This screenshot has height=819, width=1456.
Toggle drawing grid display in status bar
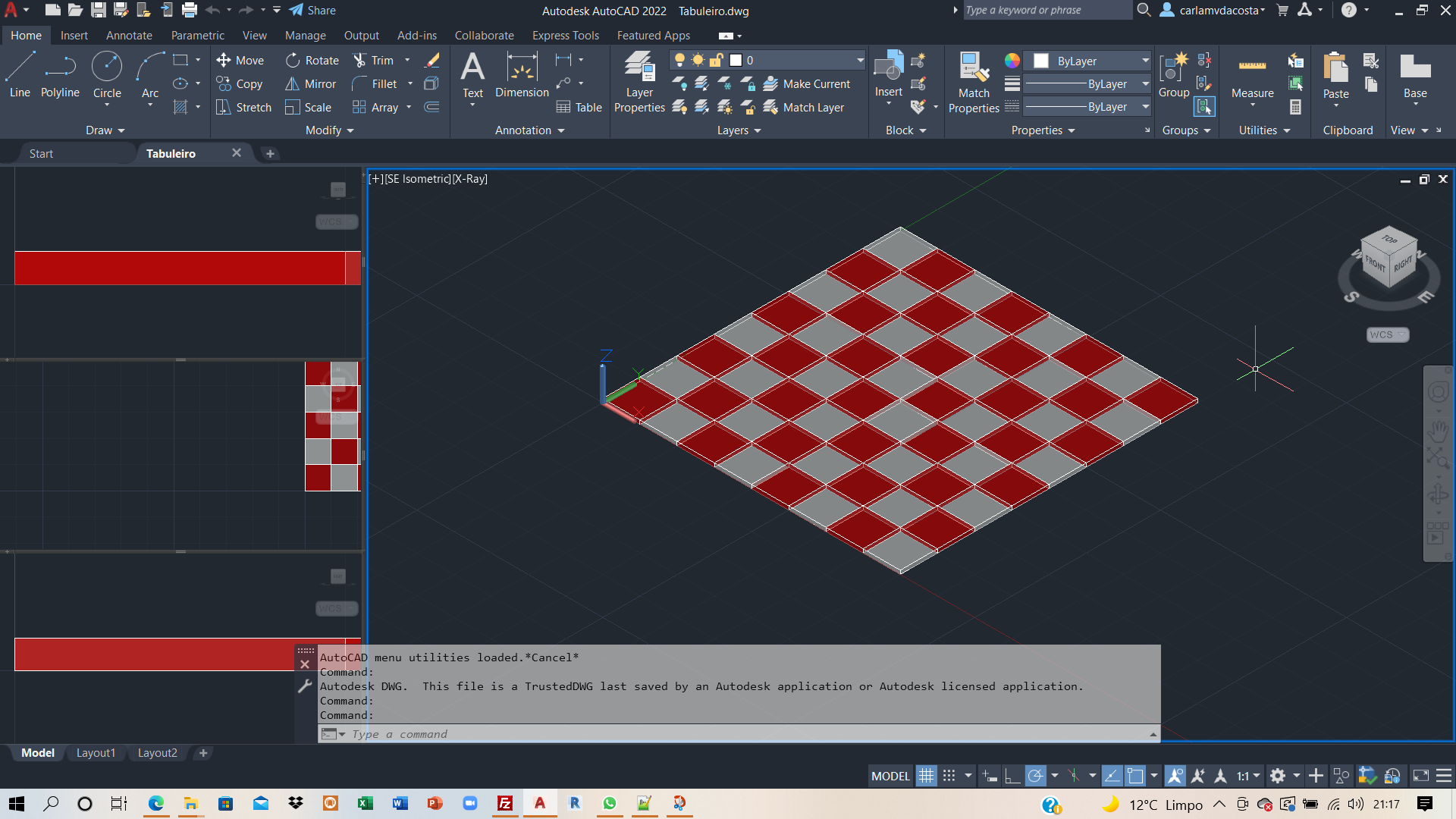click(x=926, y=776)
